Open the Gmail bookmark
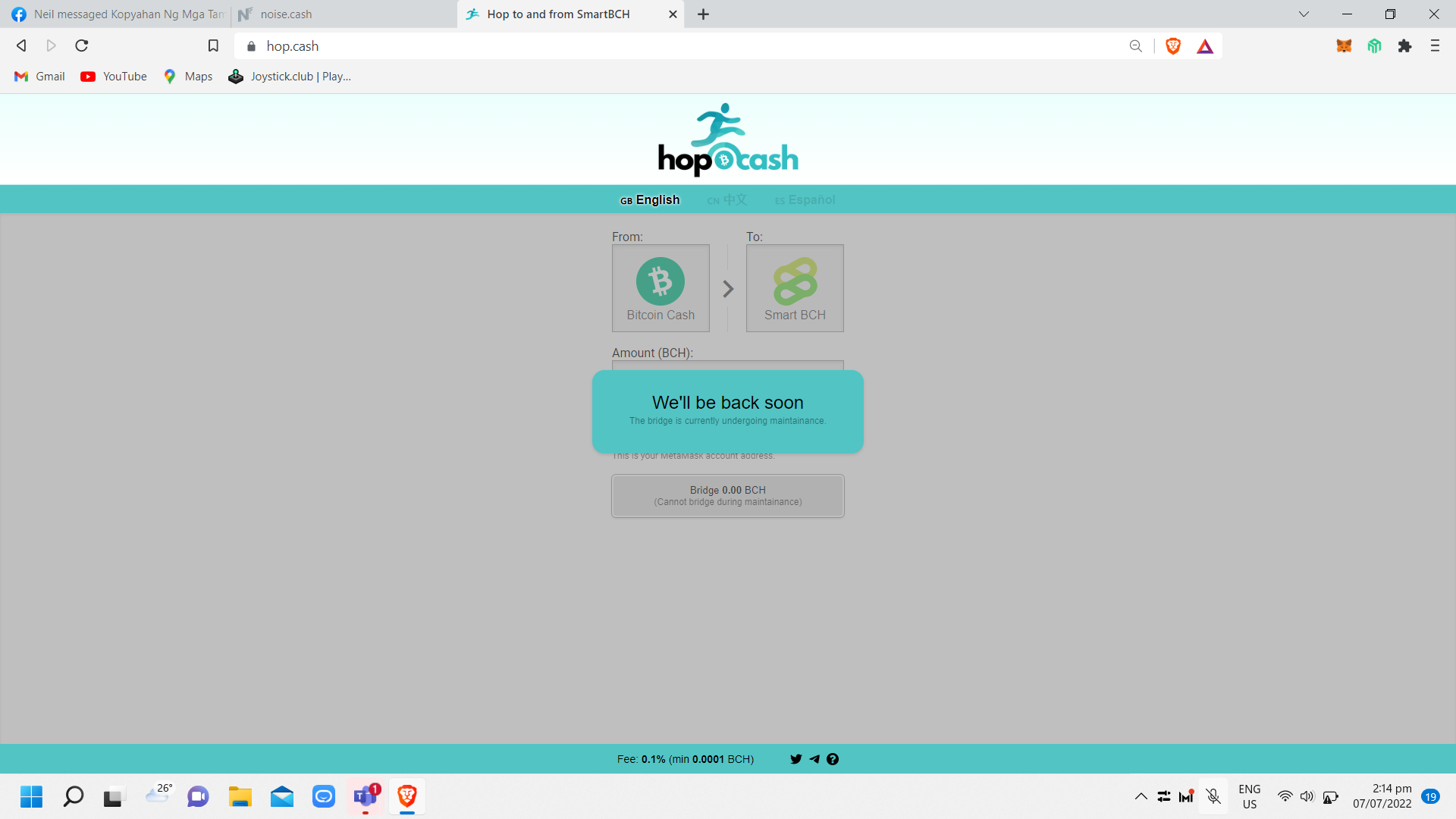Image resolution: width=1456 pixels, height=819 pixels. pyautogui.click(x=40, y=77)
